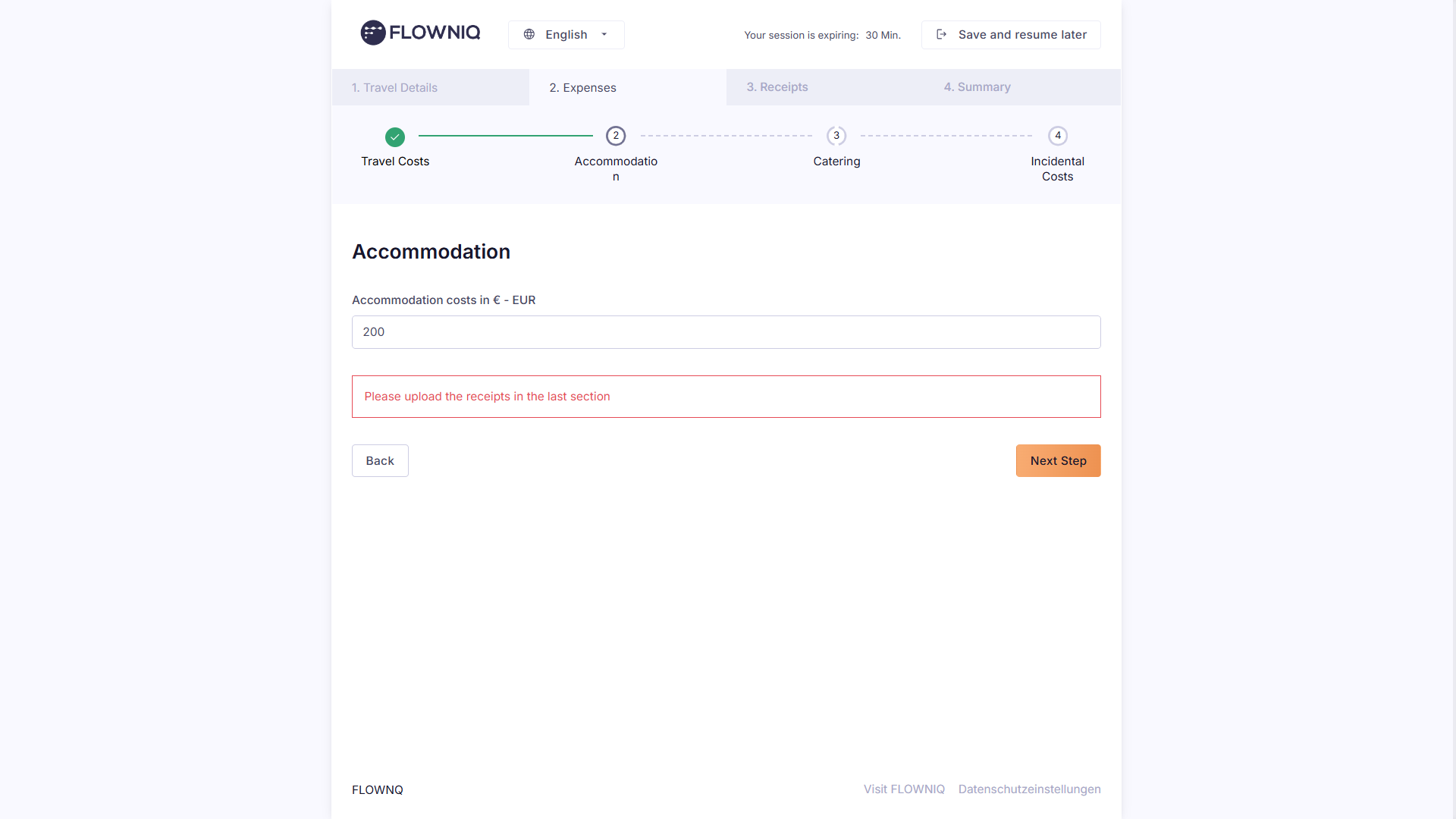This screenshot has height=819, width=1456.
Task: Select step 3 Catering circle
Action: click(x=836, y=136)
